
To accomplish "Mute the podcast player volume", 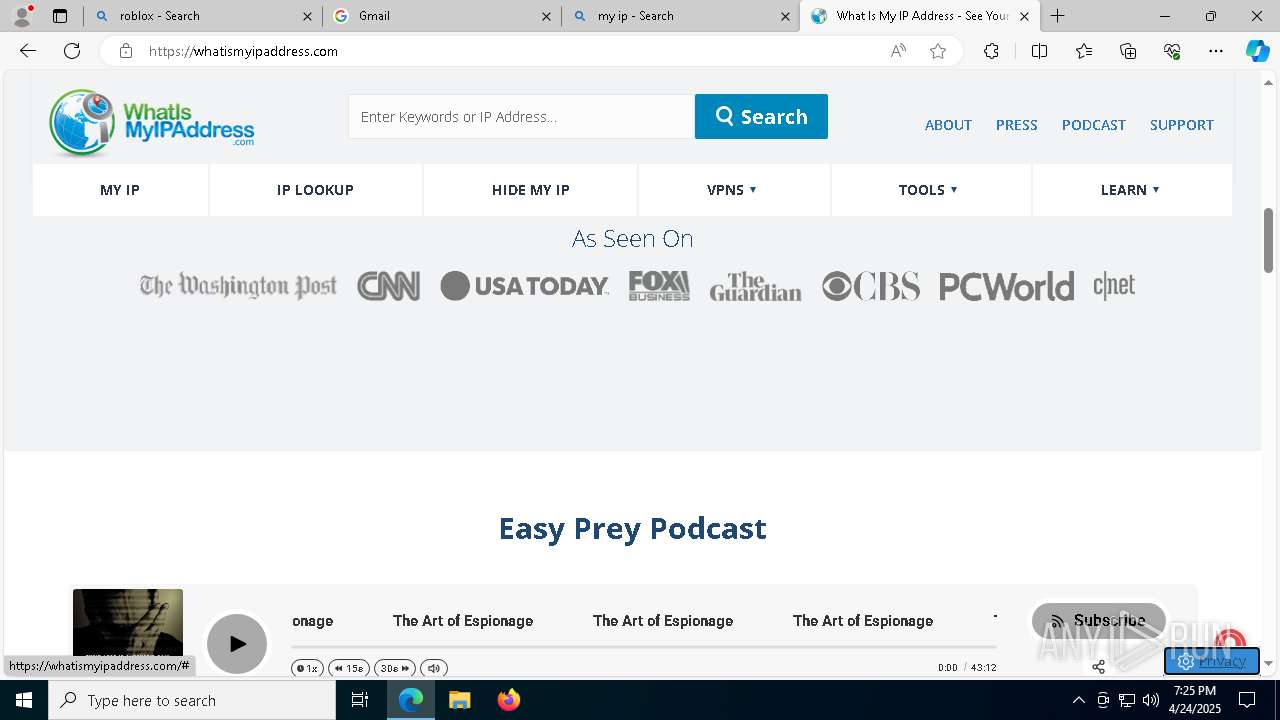I will pyautogui.click(x=433, y=668).
